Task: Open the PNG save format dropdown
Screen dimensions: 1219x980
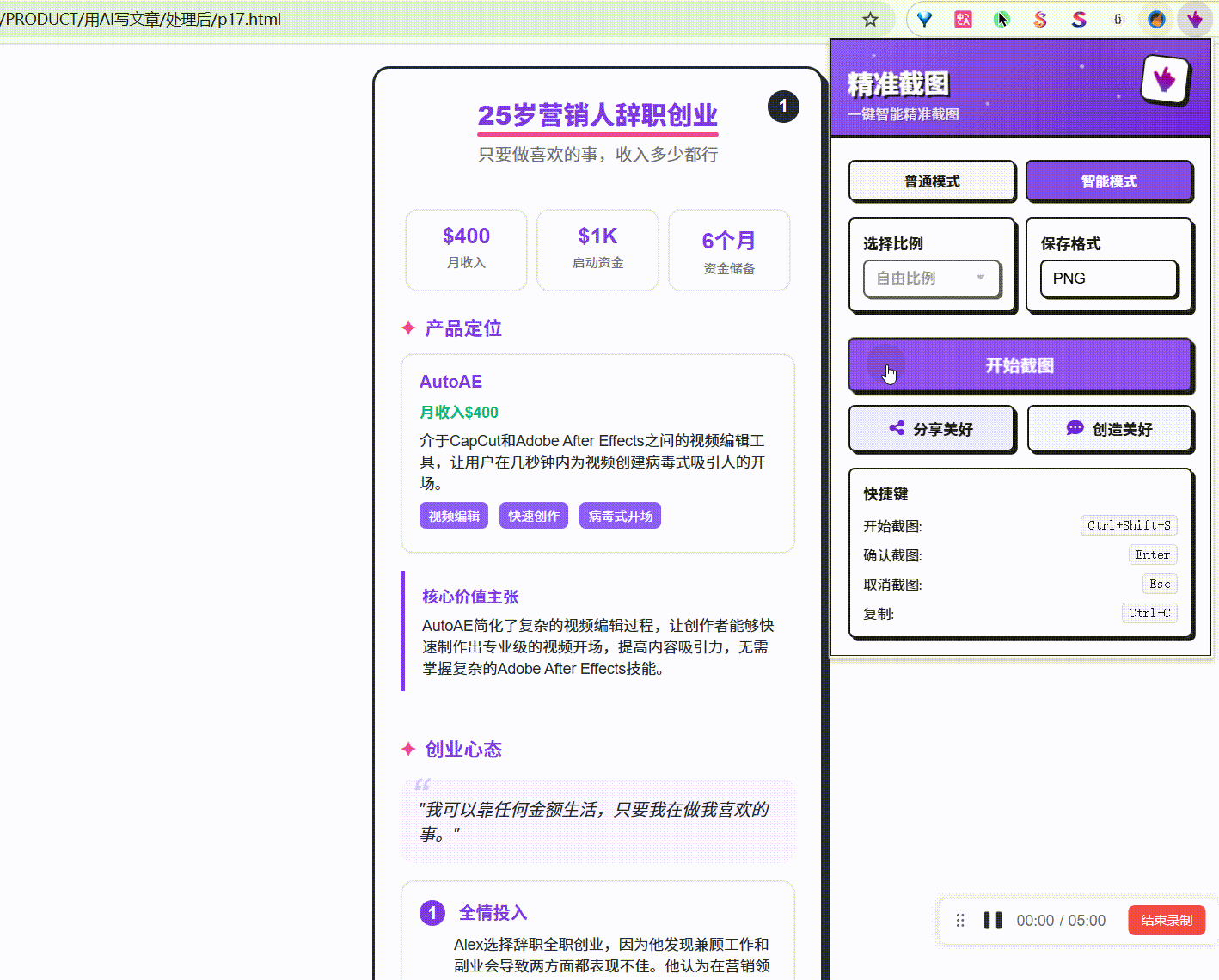Action: pos(1109,279)
